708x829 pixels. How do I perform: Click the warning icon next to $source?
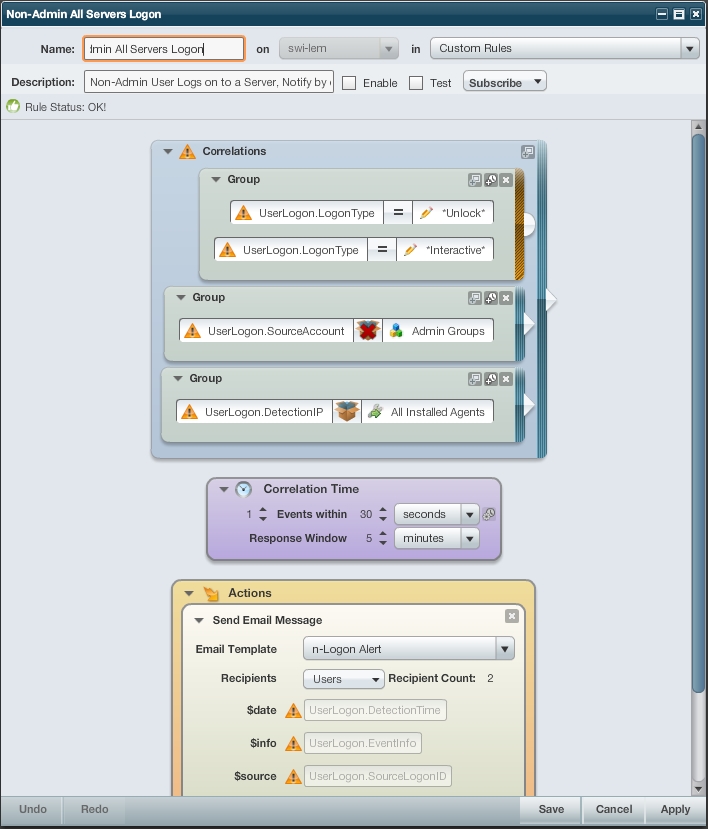[x=293, y=777]
